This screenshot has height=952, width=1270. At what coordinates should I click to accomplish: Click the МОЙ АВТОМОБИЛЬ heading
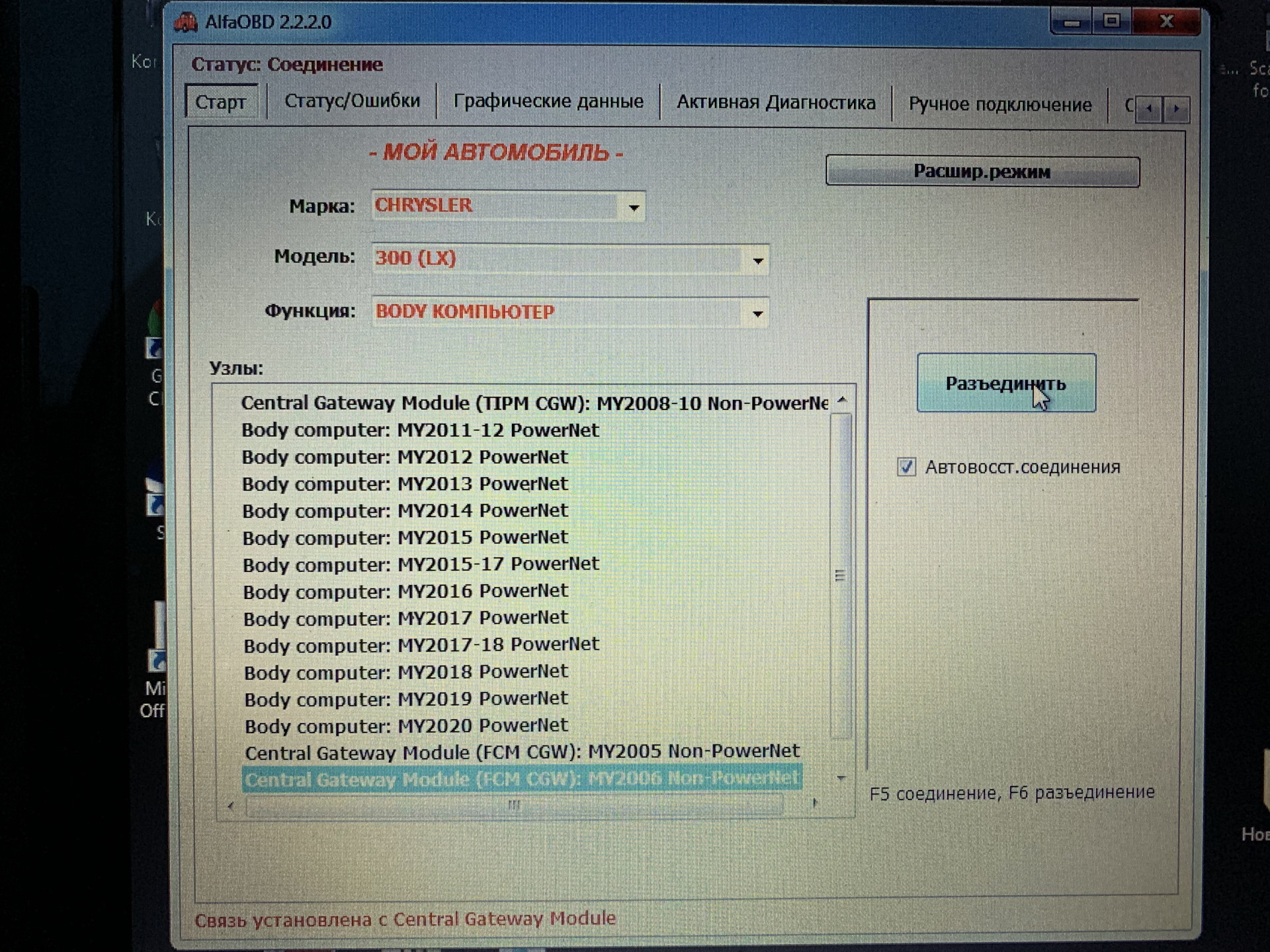(x=496, y=153)
